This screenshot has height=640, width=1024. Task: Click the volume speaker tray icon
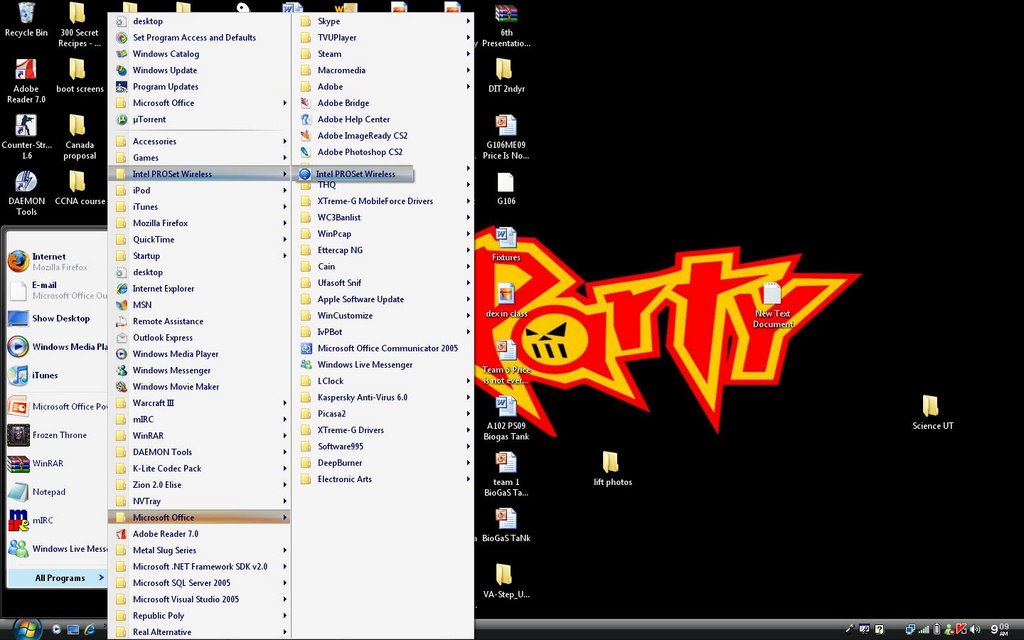pyautogui.click(x=975, y=630)
